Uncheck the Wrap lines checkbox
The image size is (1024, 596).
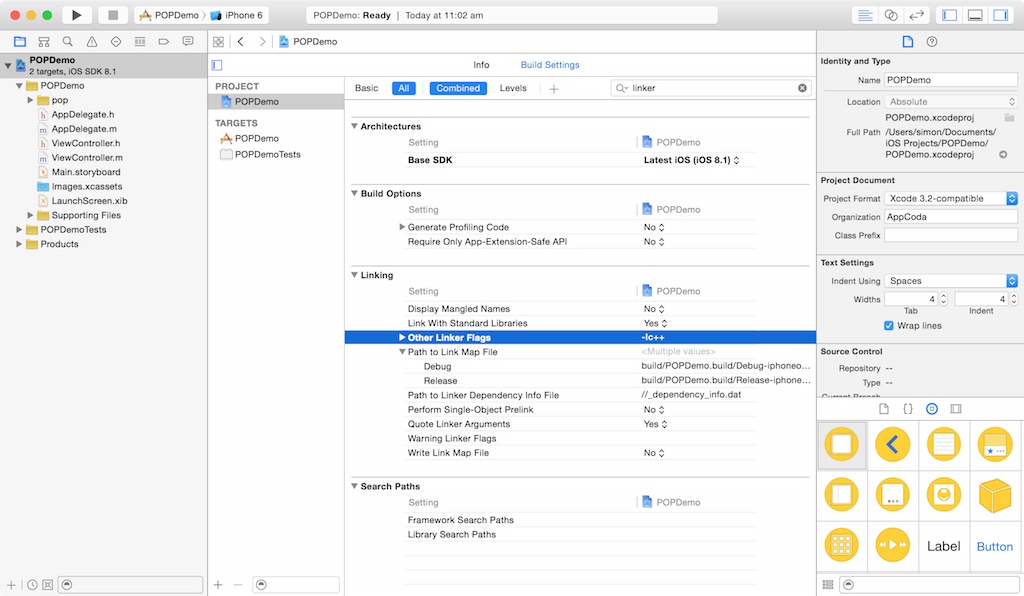point(889,325)
